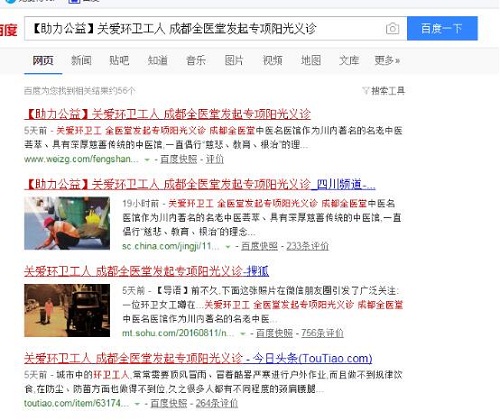Open the night street thumbnail image
500x420 pixels.
[67, 310]
